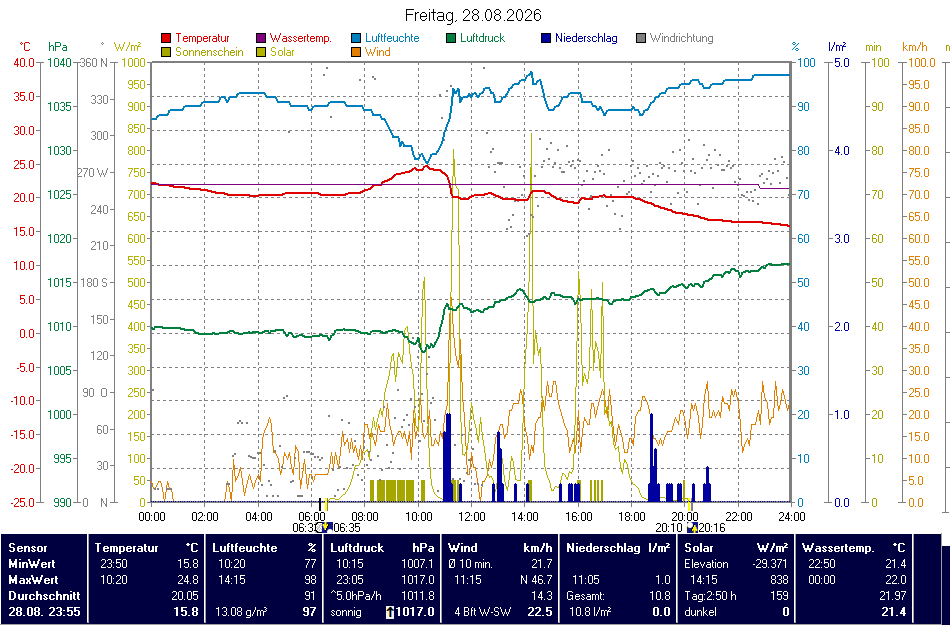The height and width of the screenshot is (625, 950).
Task: Click the pressure trend ^5.0hPa/h
Action: click(x=356, y=596)
